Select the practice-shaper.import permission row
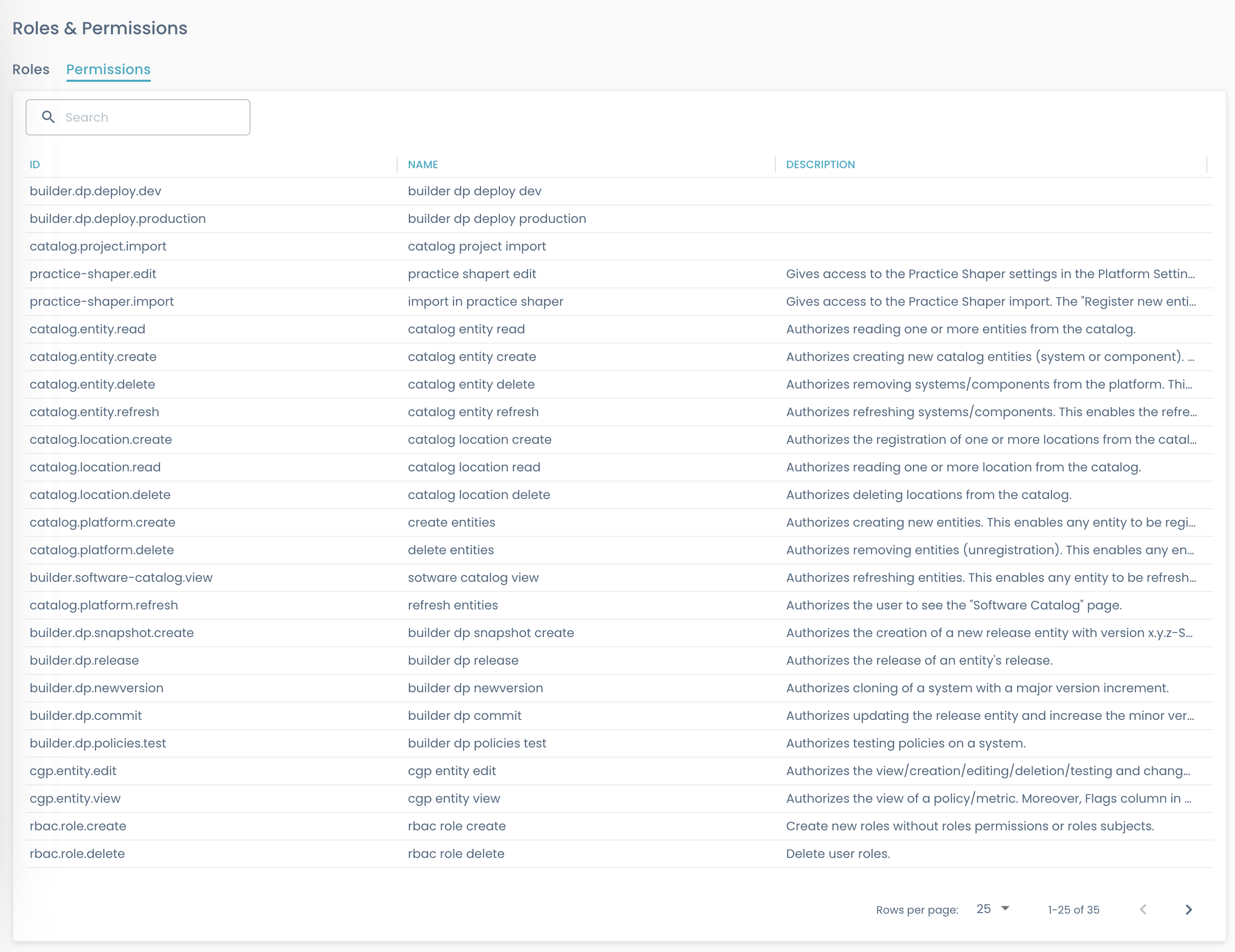The width and height of the screenshot is (1235, 952). pyautogui.click(x=102, y=301)
